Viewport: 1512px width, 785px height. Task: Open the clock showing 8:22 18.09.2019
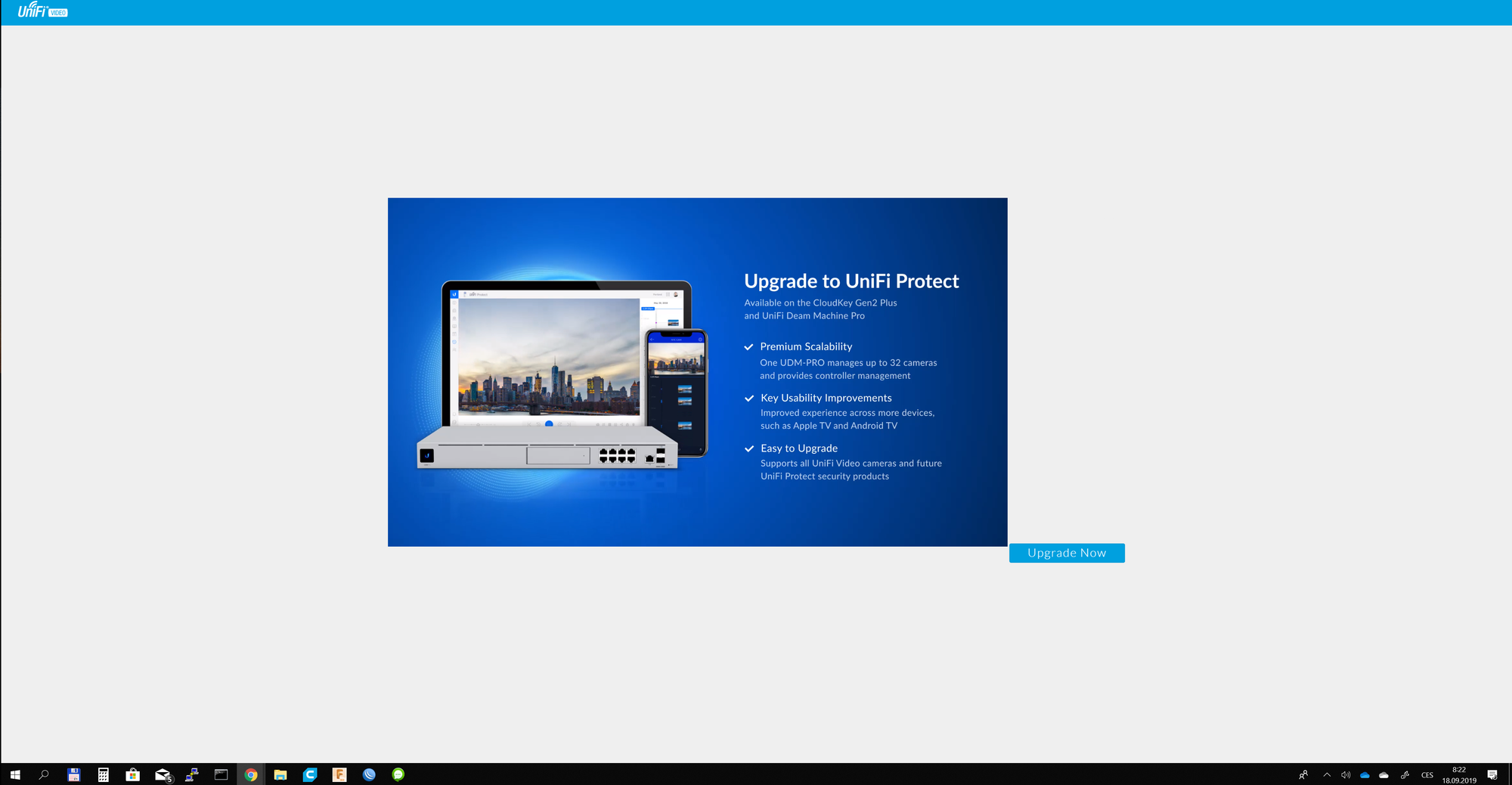pos(1459,774)
